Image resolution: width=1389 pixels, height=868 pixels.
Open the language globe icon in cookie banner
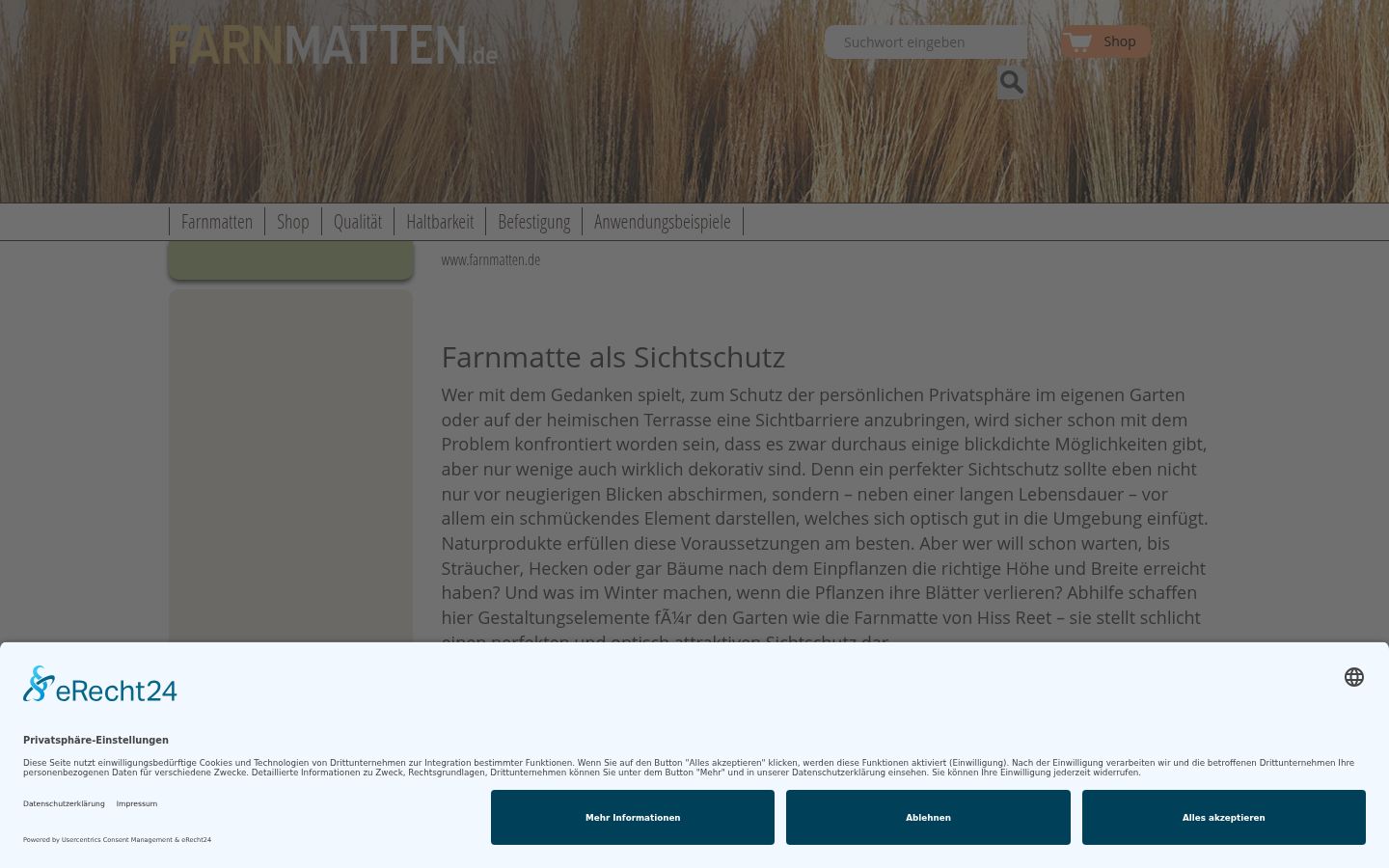(x=1354, y=677)
